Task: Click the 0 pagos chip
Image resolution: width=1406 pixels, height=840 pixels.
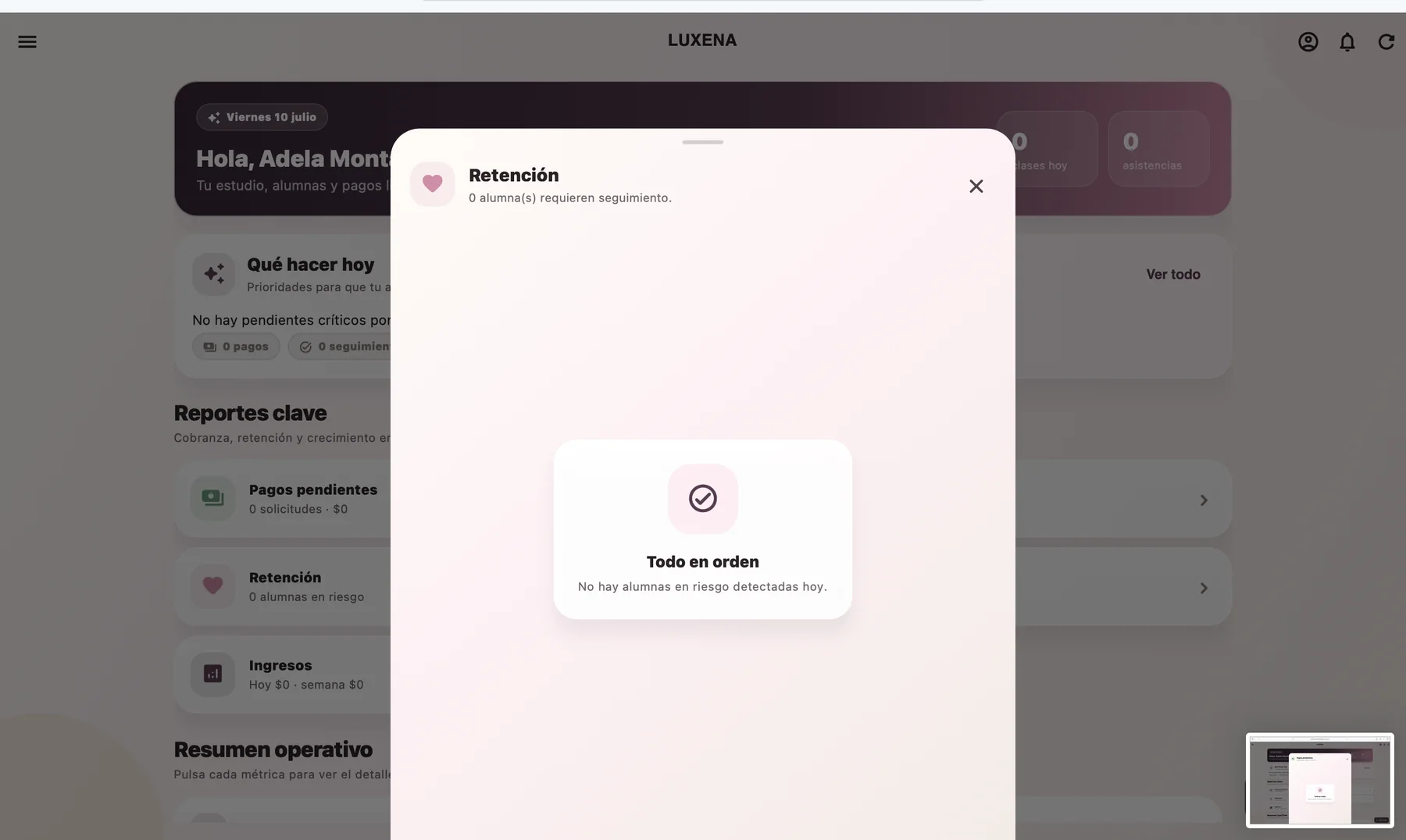Action: pyautogui.click(x=236, y=347)
